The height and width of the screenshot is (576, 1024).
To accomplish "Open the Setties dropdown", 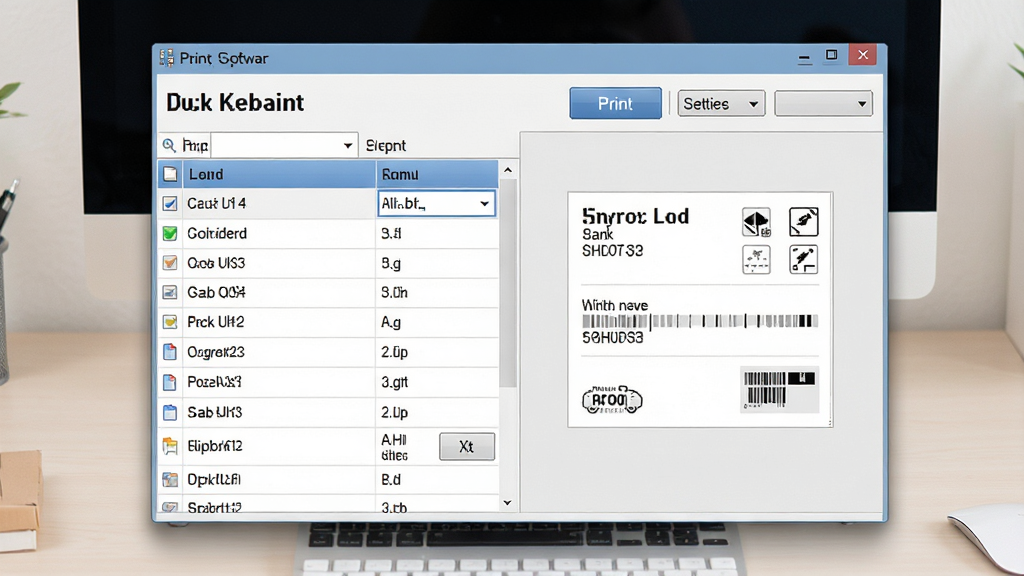I will click(721, 104).
